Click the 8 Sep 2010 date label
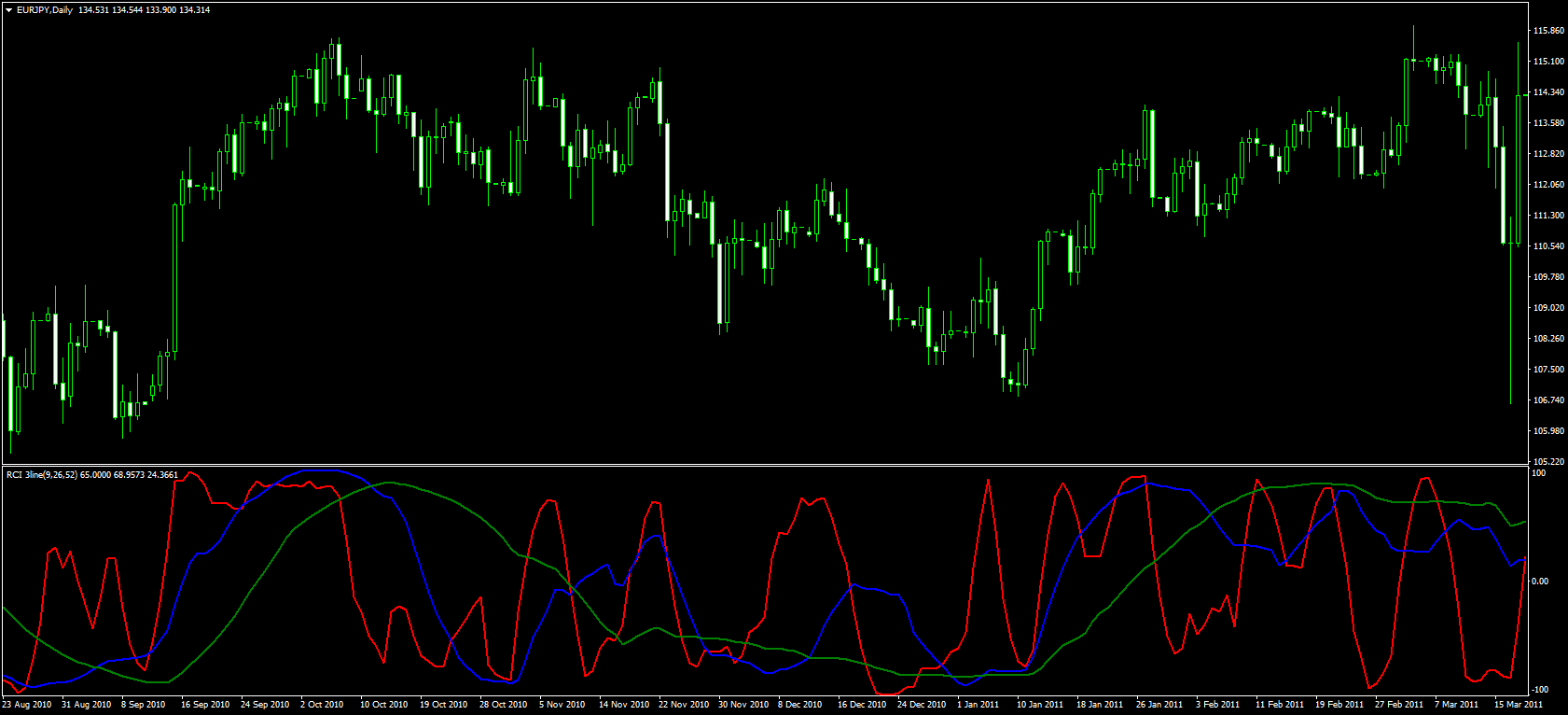The image size is (1568, 715). pos(144,705)
